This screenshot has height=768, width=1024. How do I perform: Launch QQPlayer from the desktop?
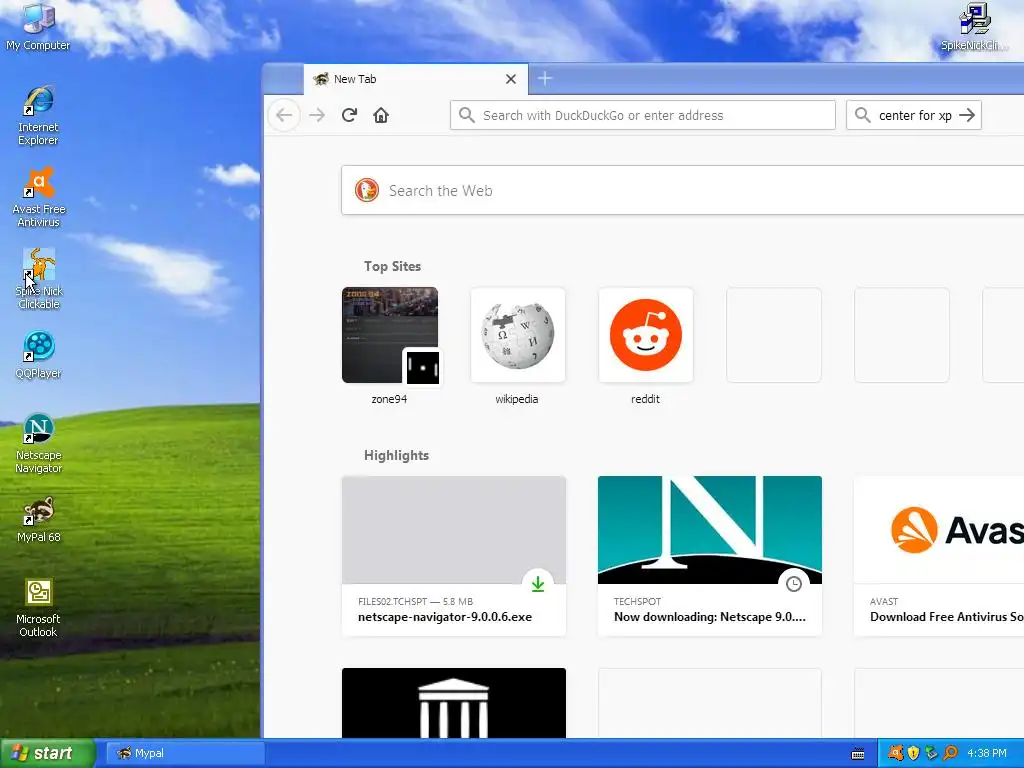pos(39,355)
